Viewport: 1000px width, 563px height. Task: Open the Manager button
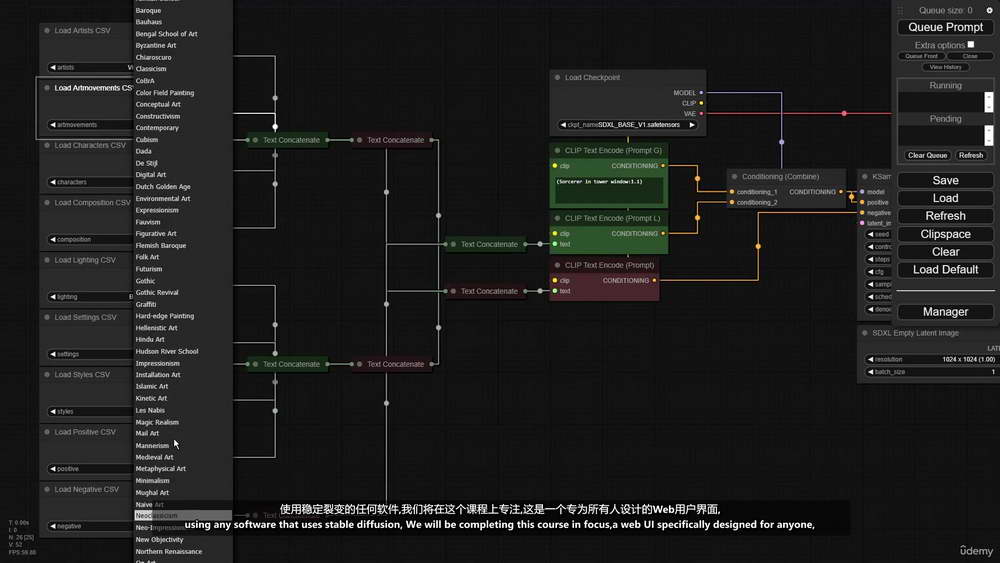[945, 312]
